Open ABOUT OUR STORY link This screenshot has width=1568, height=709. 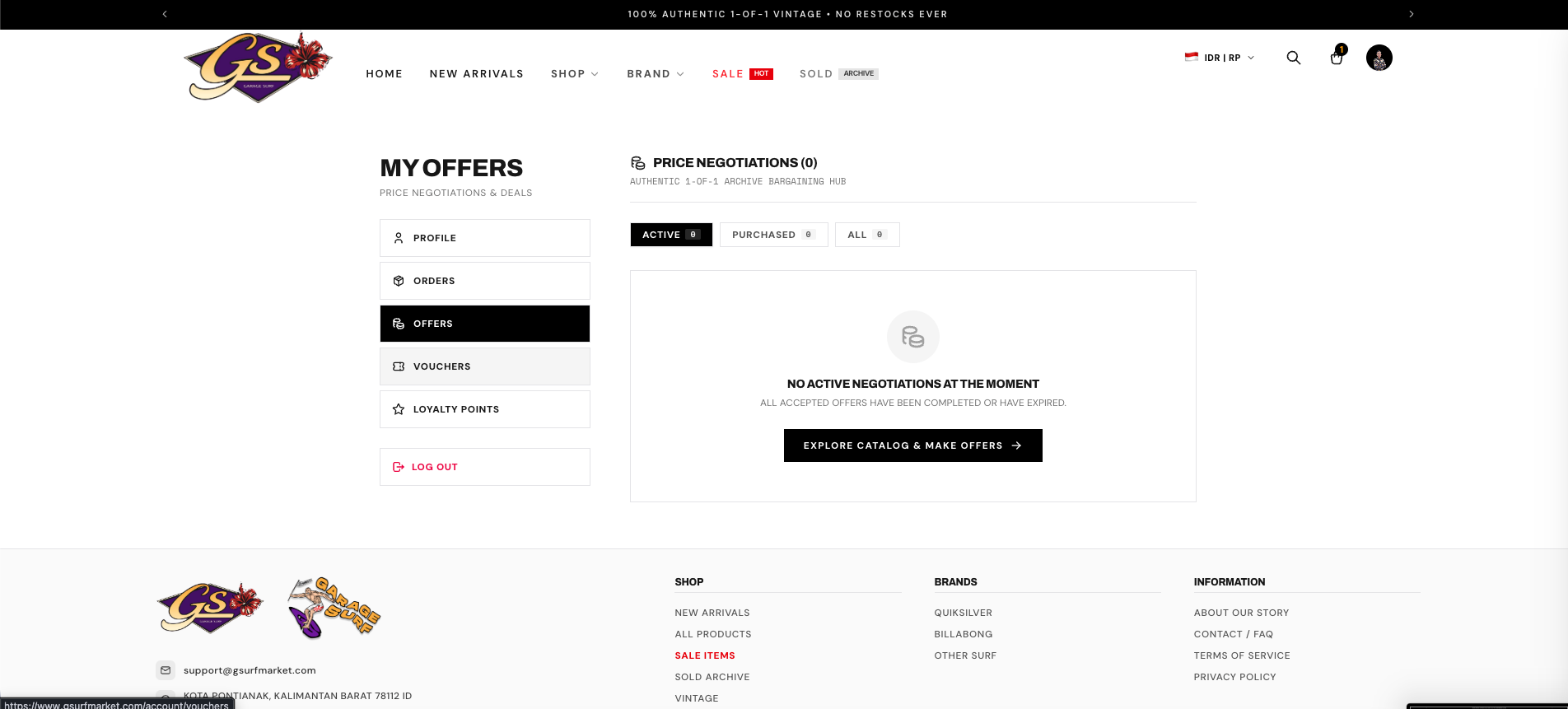tap(1242, 613)
